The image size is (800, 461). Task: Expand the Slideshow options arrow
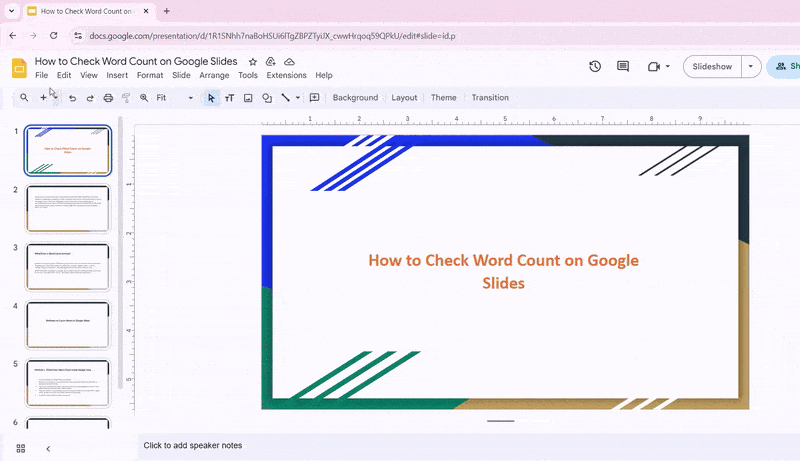[x=751, y=67]
